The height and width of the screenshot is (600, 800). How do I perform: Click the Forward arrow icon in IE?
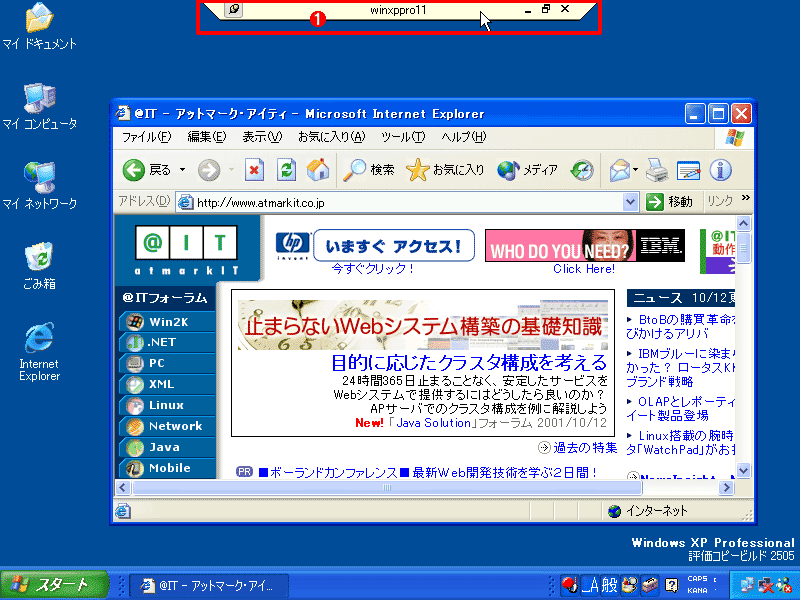209,170
